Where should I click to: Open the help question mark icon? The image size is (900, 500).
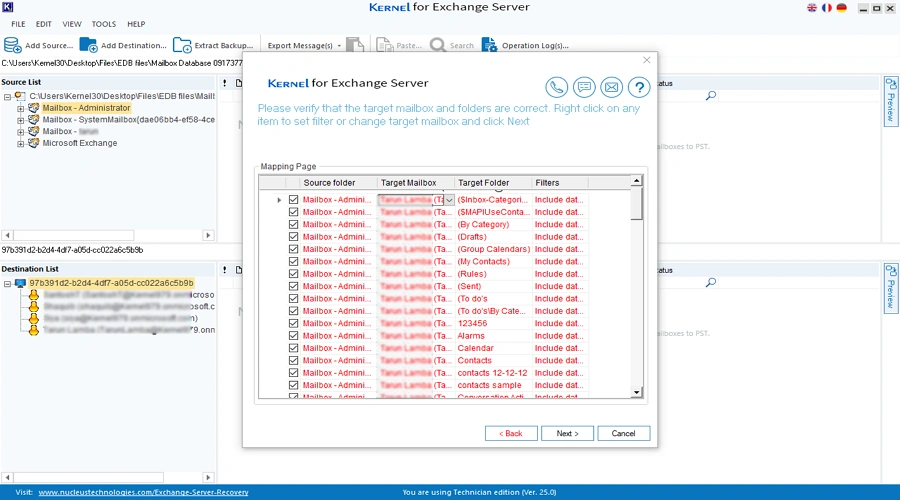point(639,87)
